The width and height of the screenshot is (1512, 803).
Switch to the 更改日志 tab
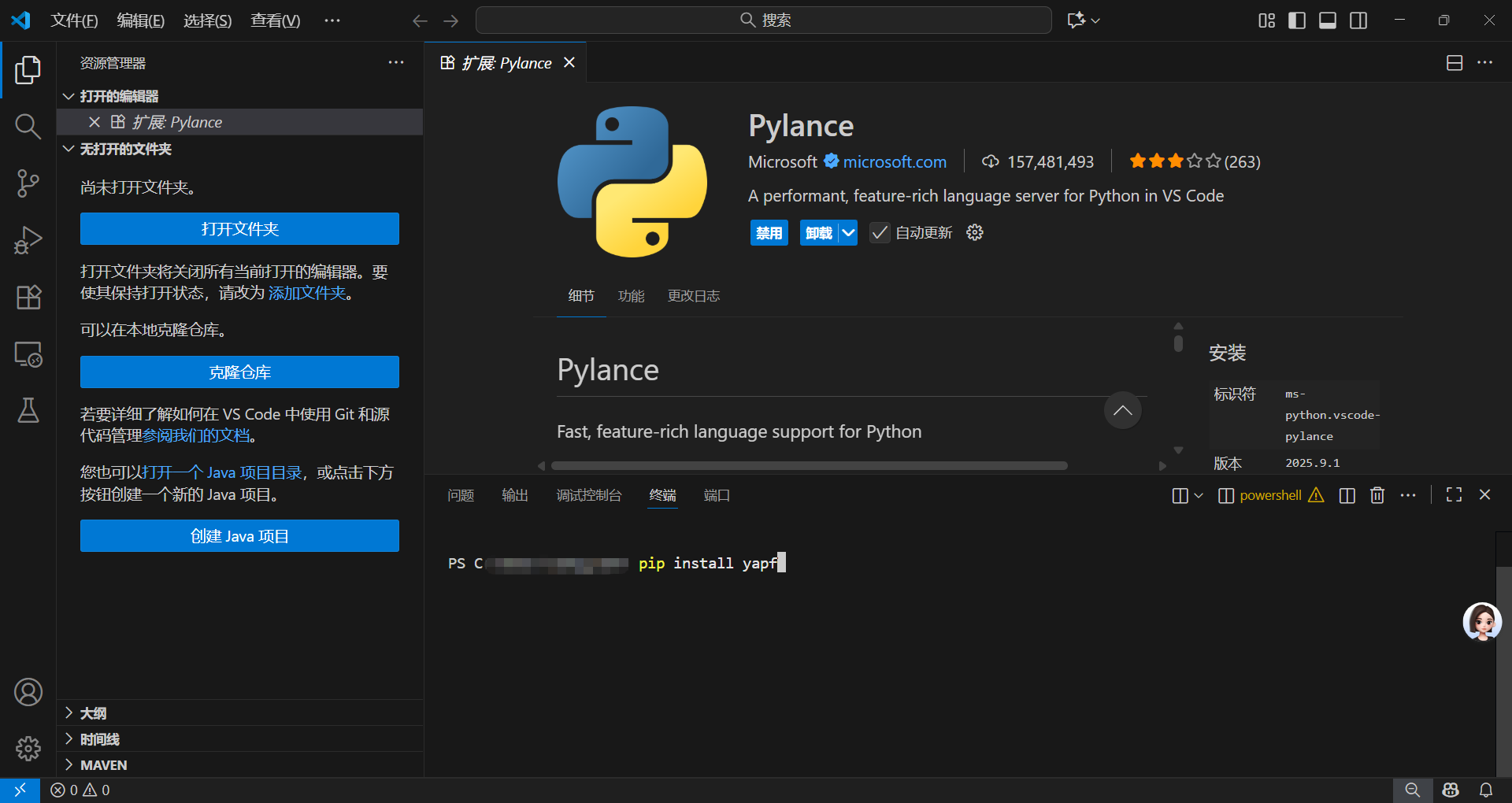[694, 296]
